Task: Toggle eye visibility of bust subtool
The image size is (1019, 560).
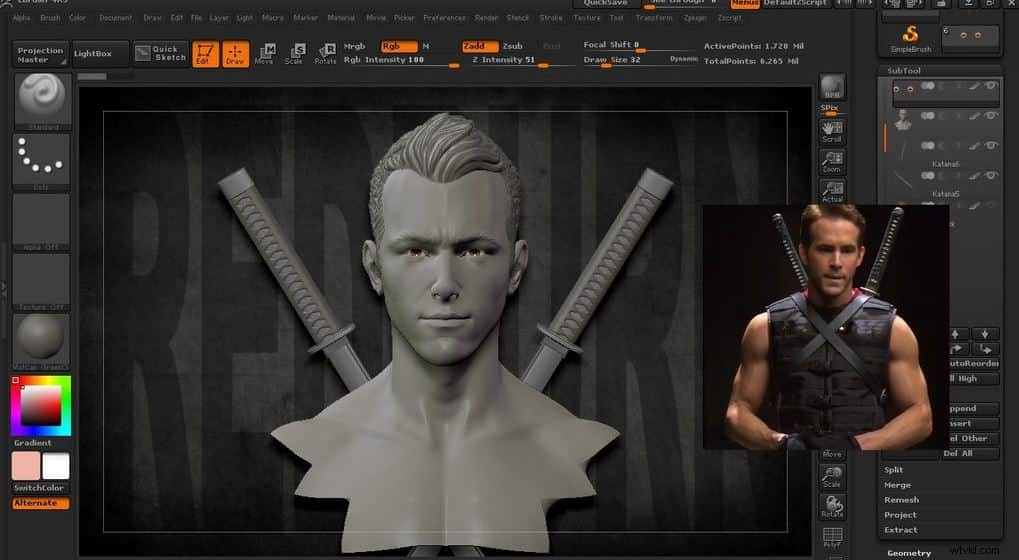Action: click(991, 116)
